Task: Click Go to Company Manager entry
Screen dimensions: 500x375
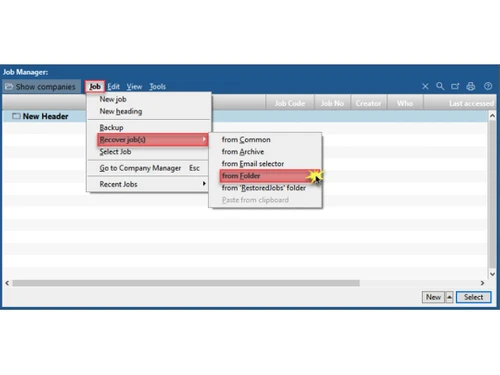Action: [149, 168]
